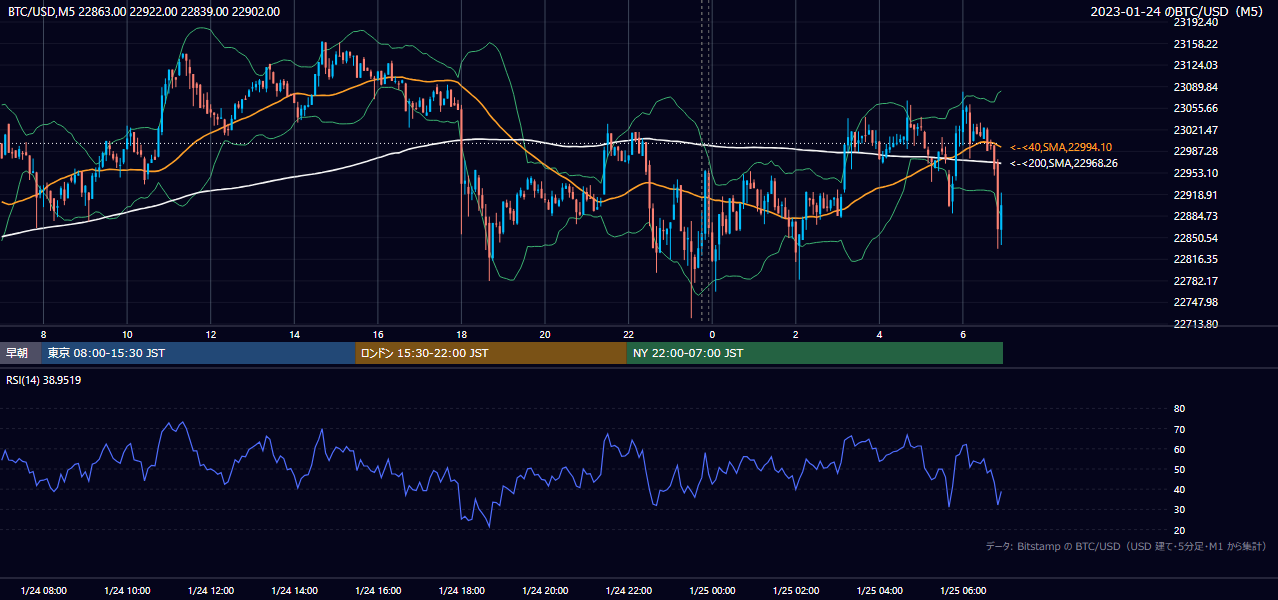
Task: Click hour tick 6 under price chart
Action: tap(963, 334)
